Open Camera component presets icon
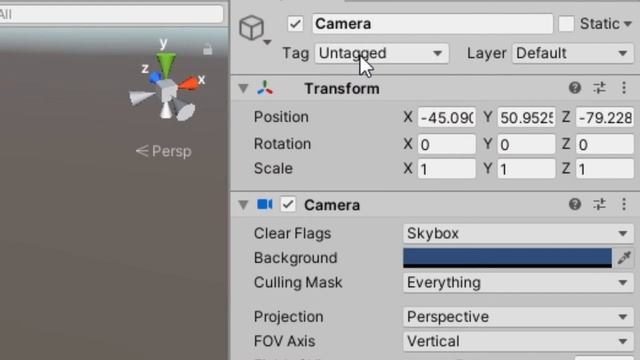Screen dimensions: 640x360 599,204
